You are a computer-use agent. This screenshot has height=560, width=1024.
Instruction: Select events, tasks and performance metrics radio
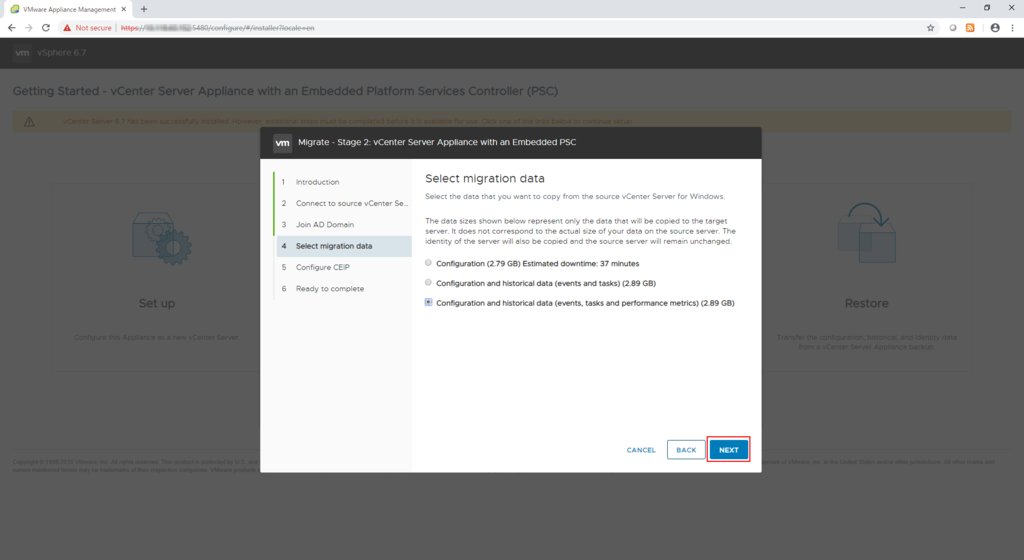pyautogui.click(x=428, y=302)
